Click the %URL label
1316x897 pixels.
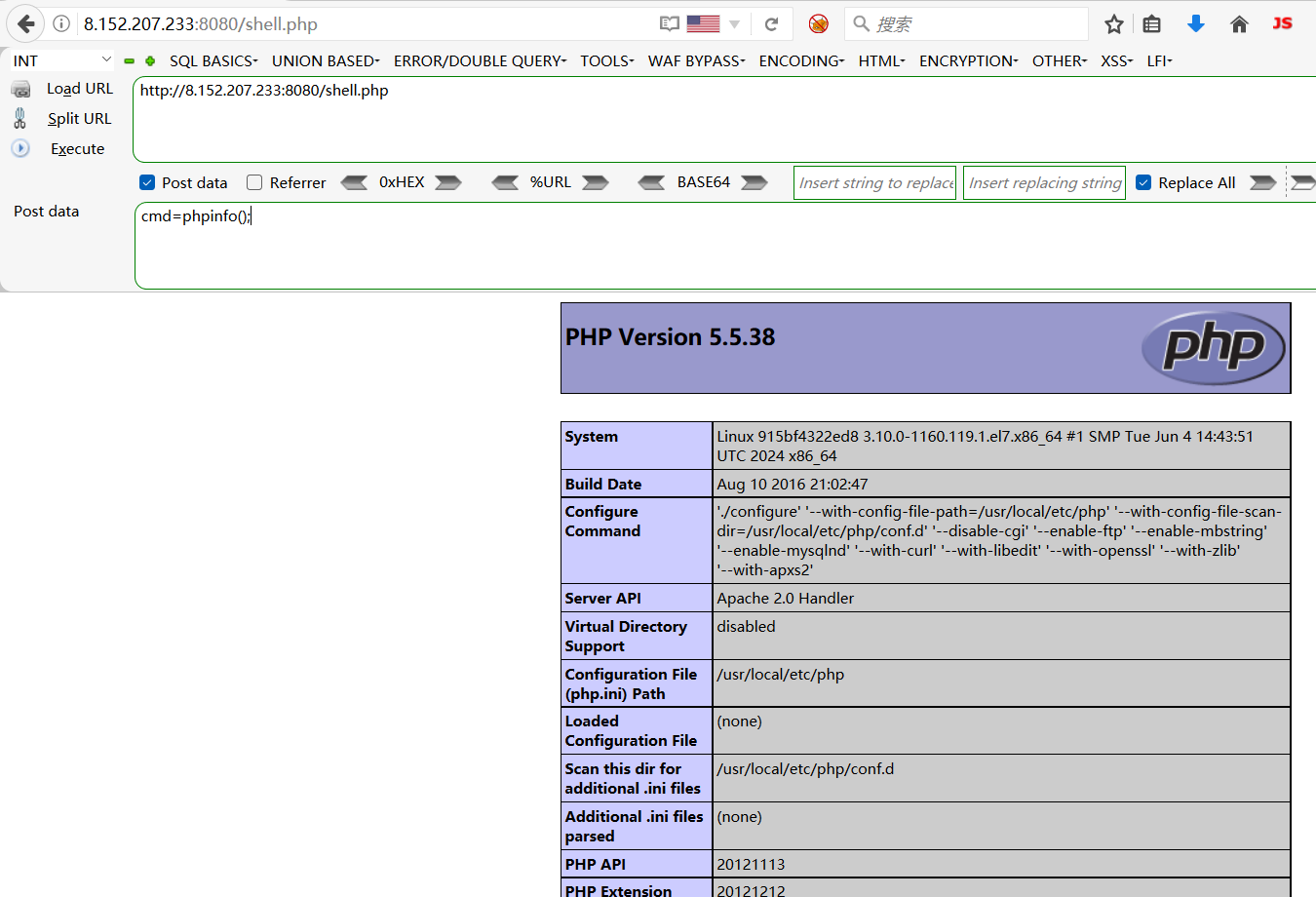click(x=551, y=182)
